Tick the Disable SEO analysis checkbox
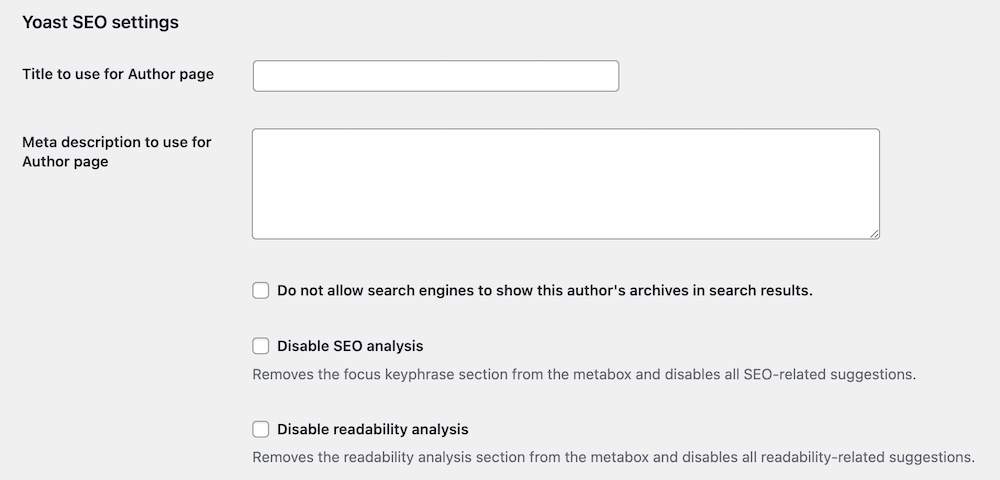The height and width of the screenshot is (480, 1000). 260,346
